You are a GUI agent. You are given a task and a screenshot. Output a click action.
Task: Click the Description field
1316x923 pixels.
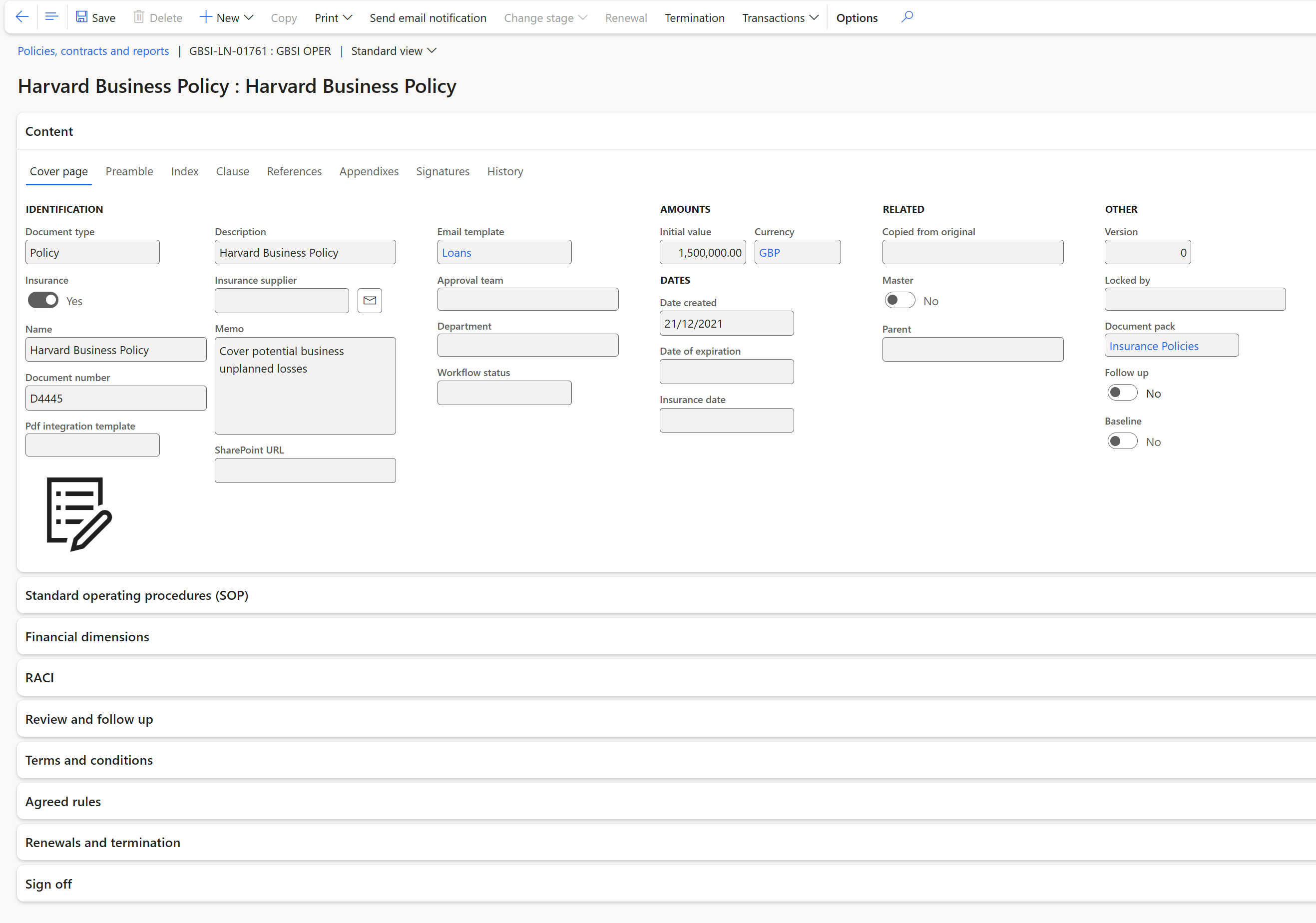(305, 252)
